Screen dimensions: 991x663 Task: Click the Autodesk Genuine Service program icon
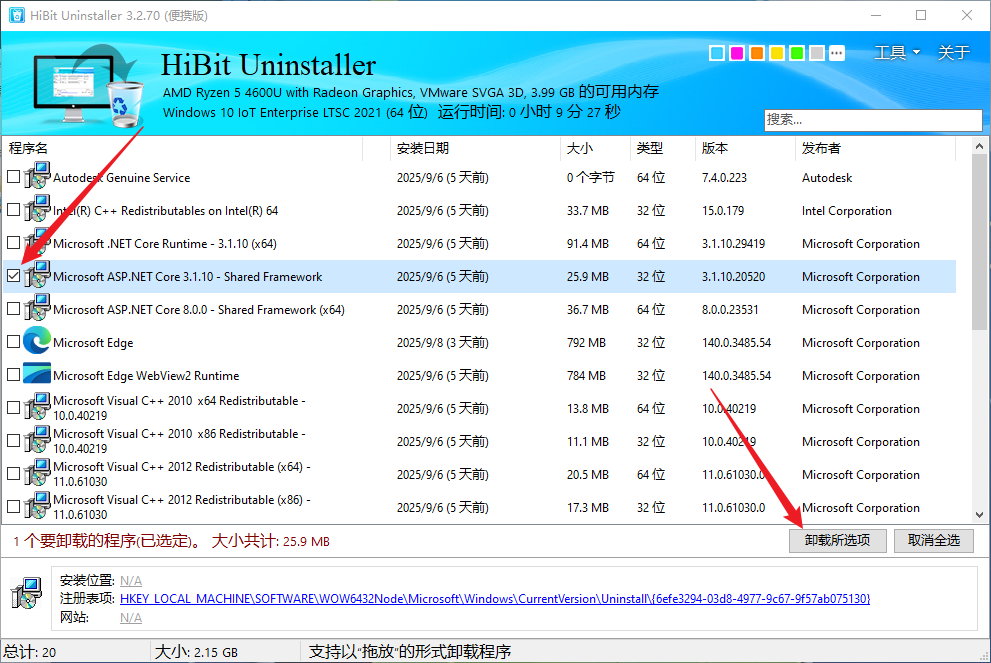[37, 176]
